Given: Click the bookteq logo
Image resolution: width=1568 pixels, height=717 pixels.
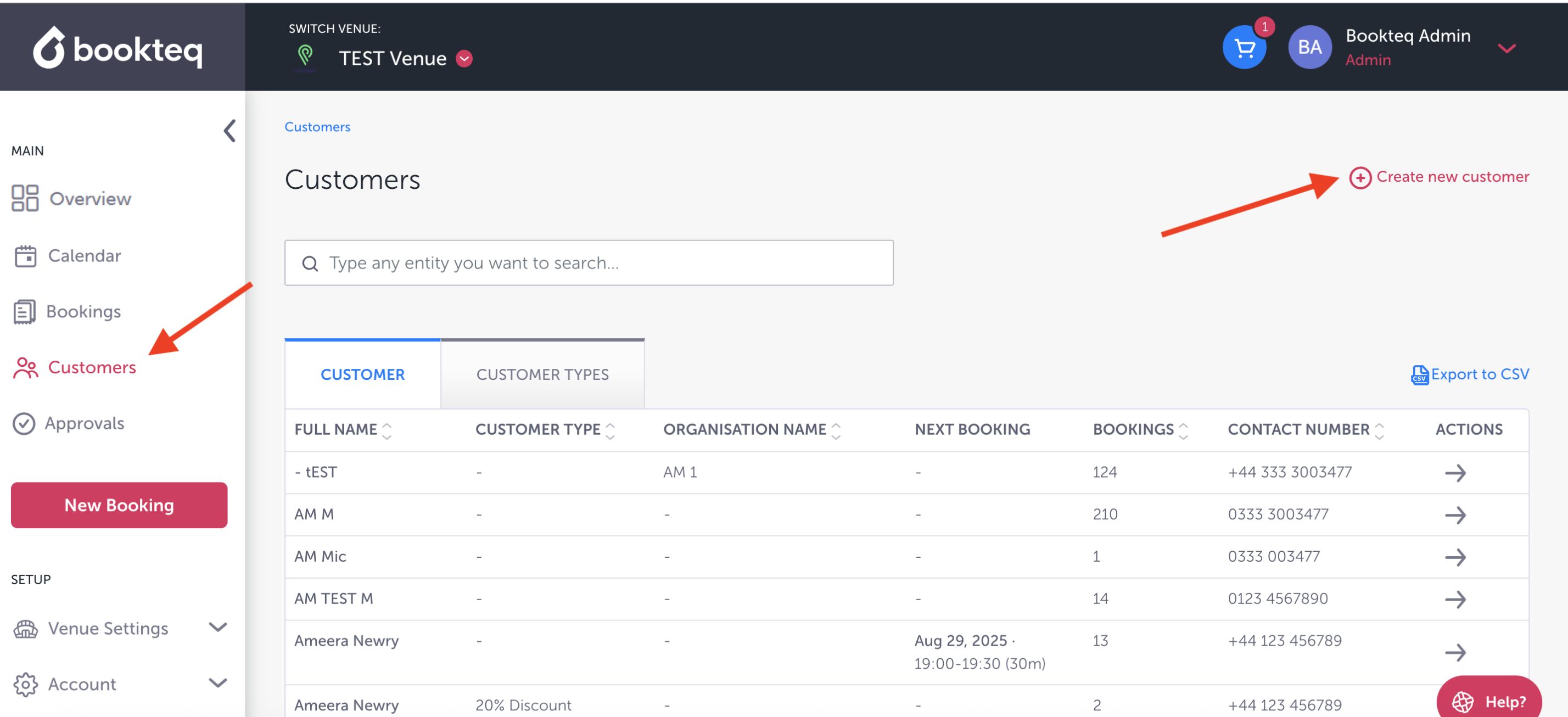Looking at the screenshot, I should (118, 47).
